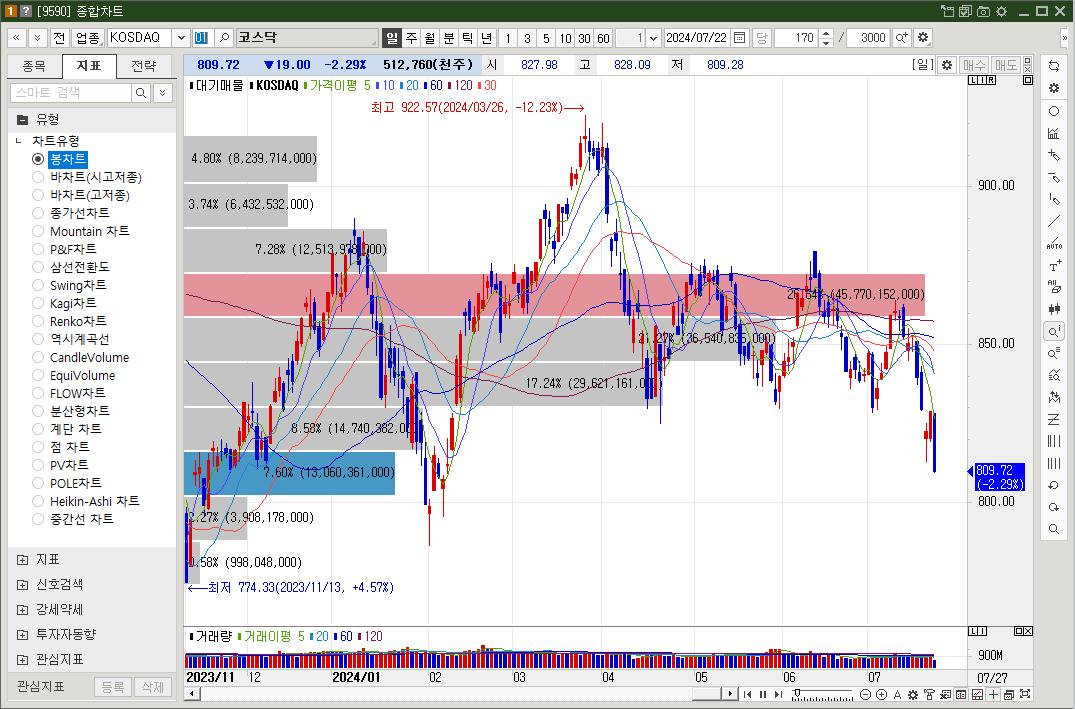Select the 삼선전환도 radio button
Screen dimensions: 1075x709
38,267
